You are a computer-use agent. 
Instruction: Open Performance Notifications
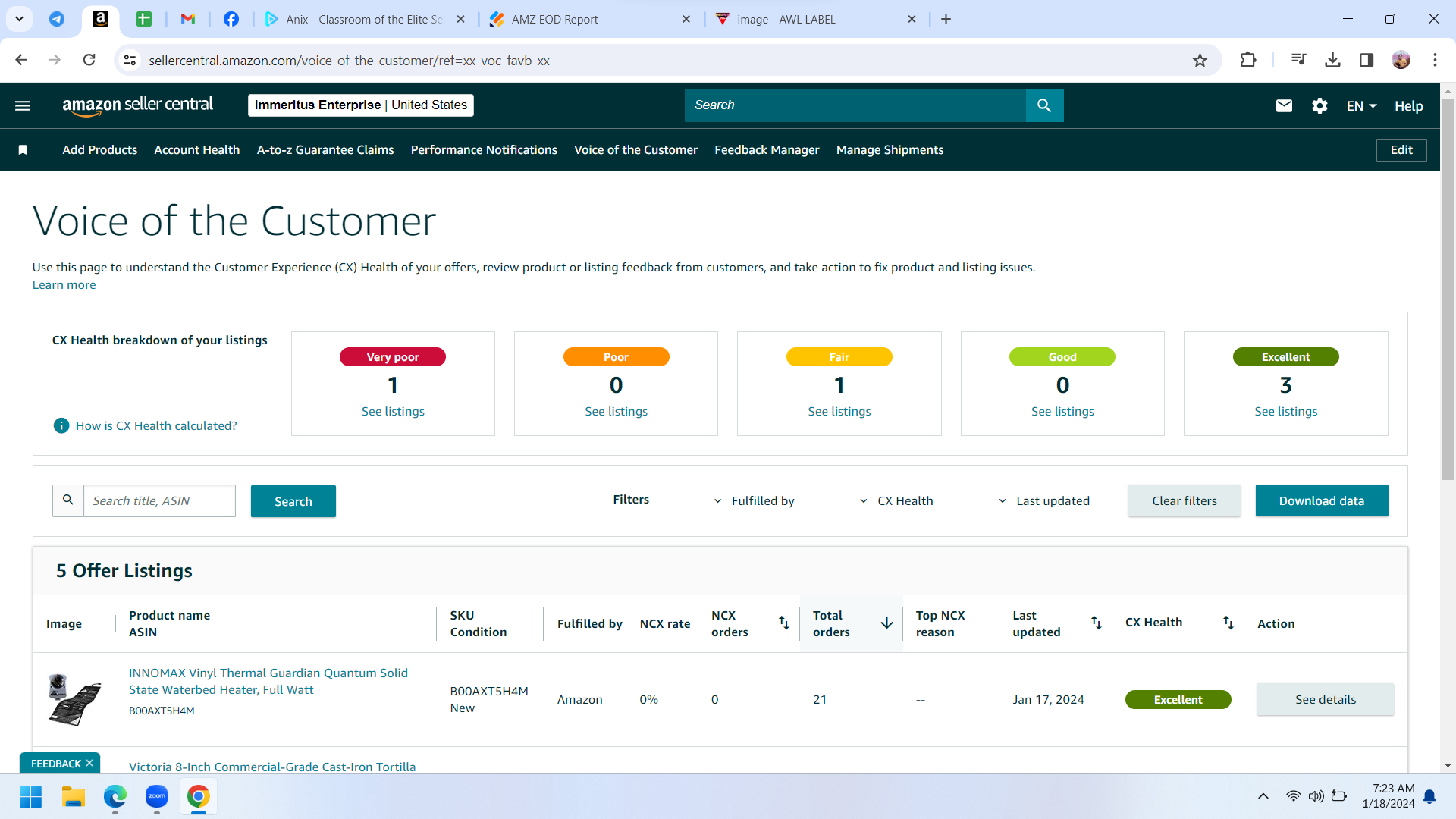coord(484,150)
